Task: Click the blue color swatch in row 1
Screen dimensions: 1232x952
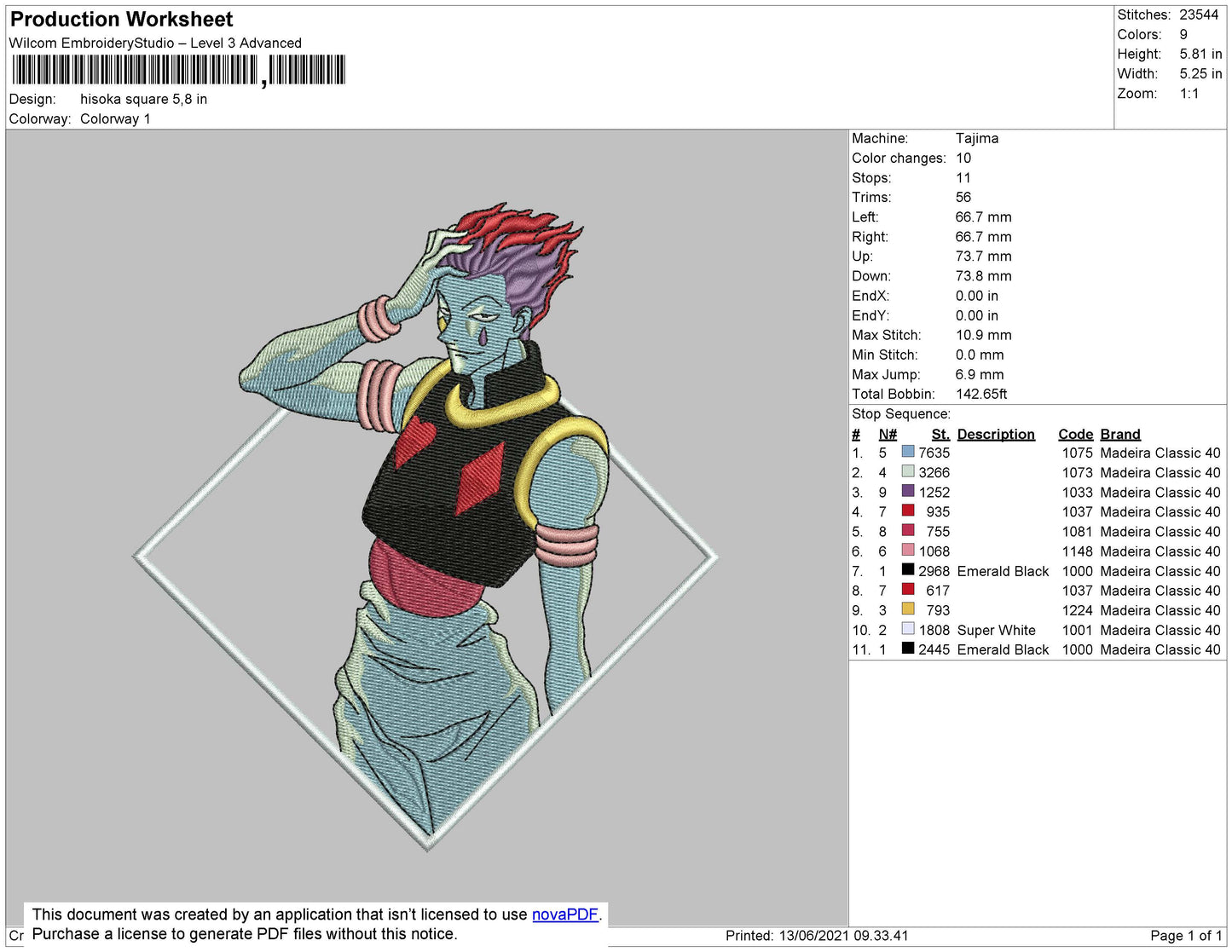Action: 908,453
